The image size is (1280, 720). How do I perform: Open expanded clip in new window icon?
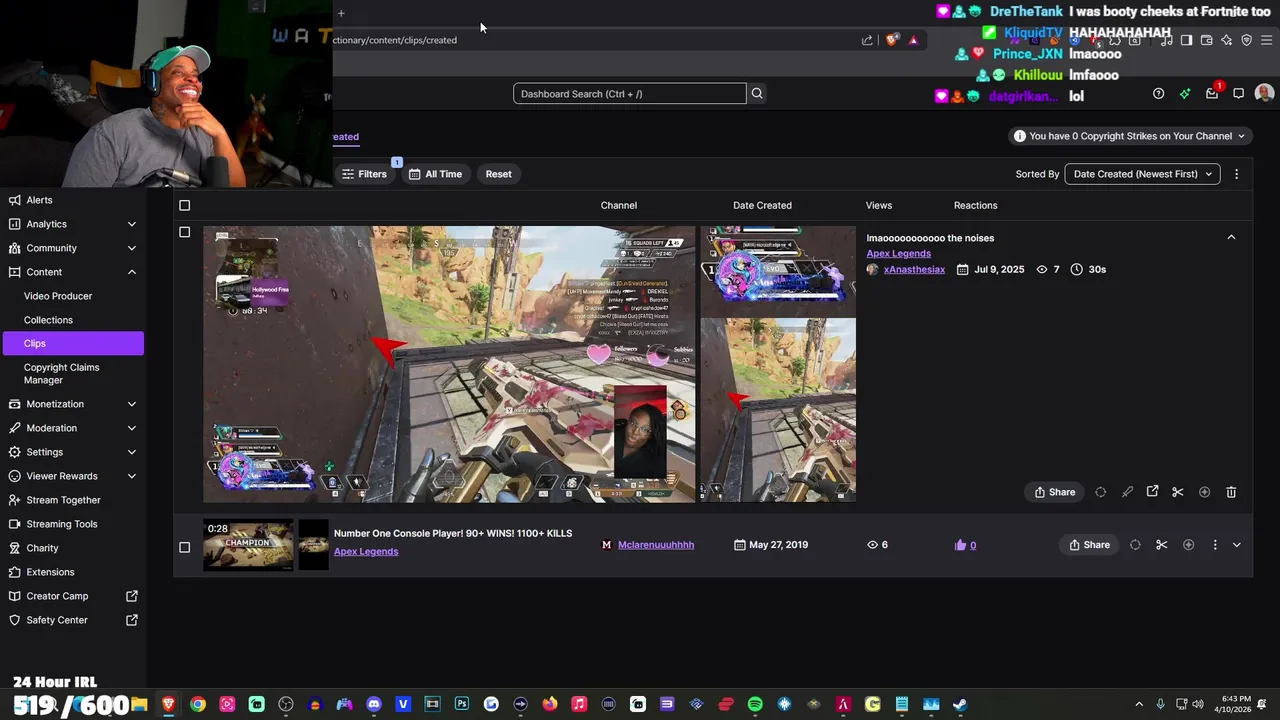point(1152,492)
